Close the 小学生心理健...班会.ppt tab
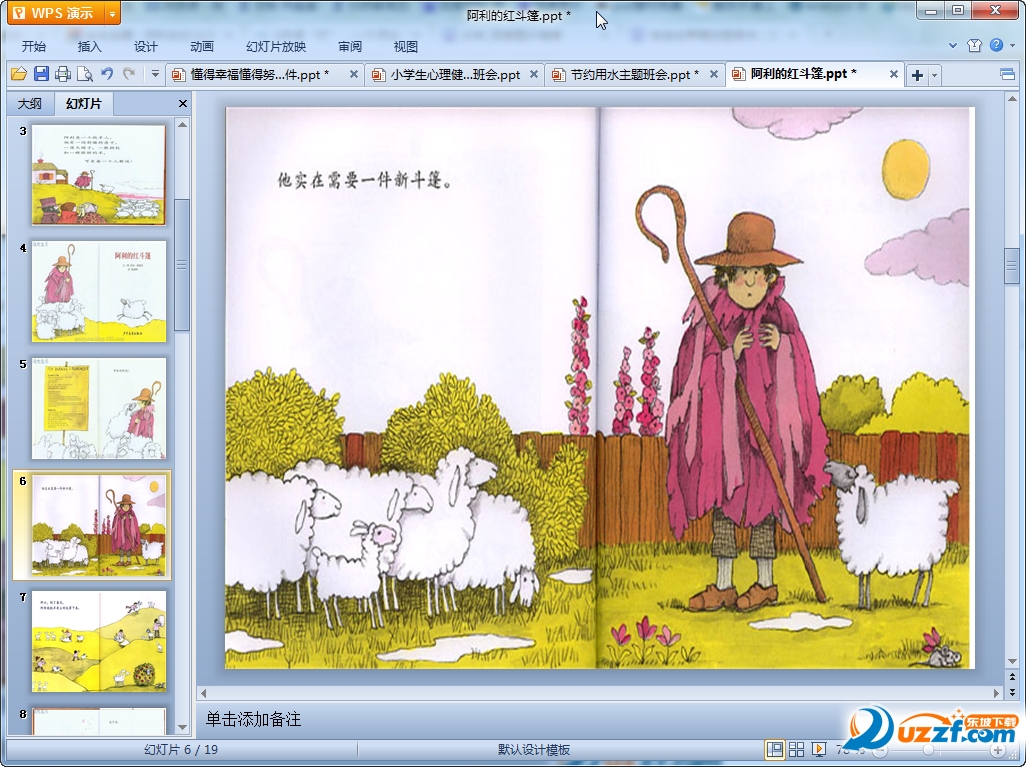 pos(534,74)
